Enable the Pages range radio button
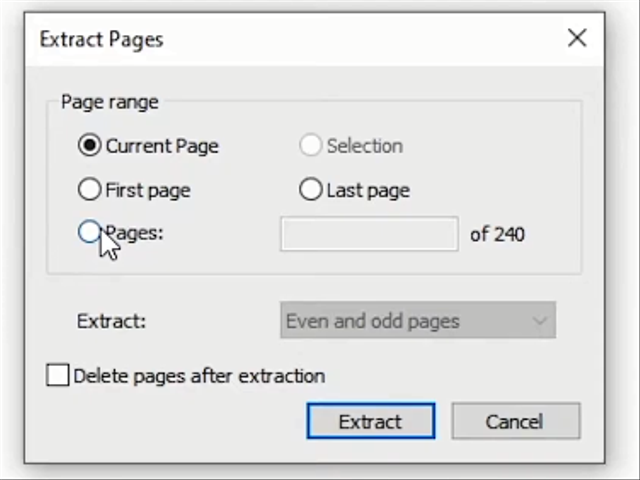This screenshot has width=640, height=480. point(89,233)
